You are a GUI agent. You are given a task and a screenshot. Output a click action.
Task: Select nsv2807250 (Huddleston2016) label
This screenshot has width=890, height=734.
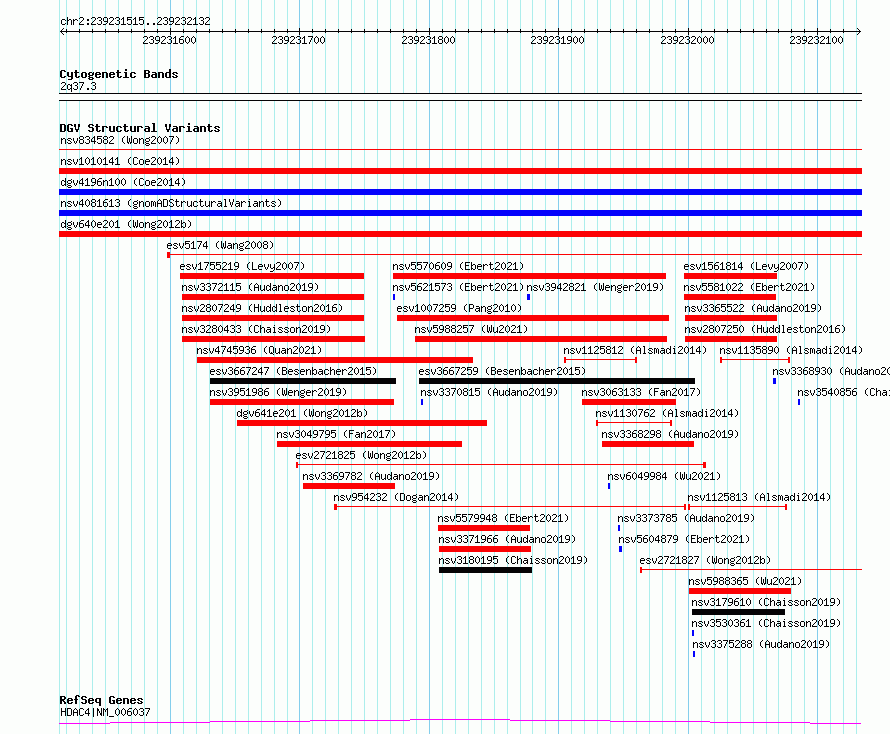[765, 329]
